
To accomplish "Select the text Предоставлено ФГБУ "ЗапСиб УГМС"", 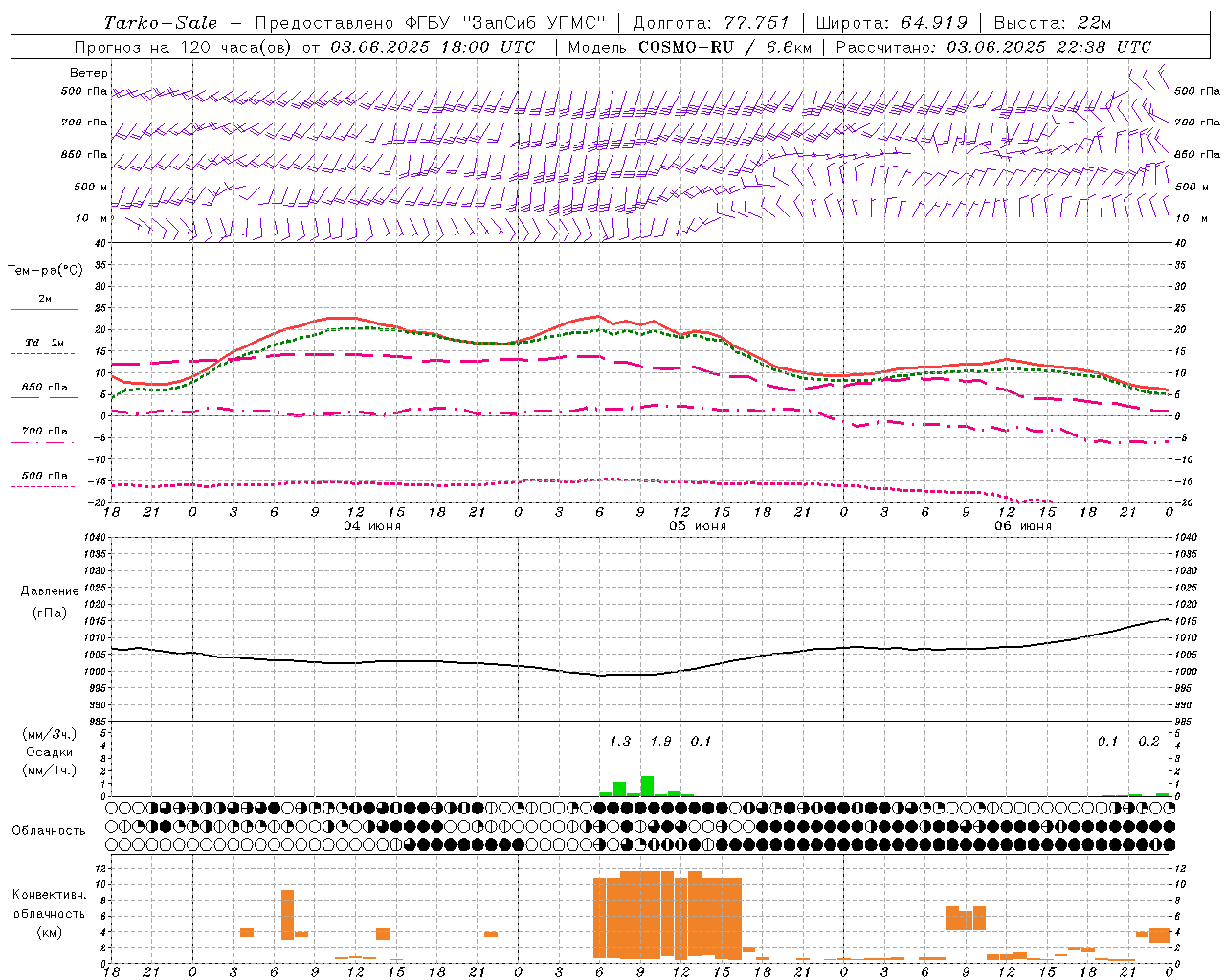I will pyautogui.click(x=432, y=23).
